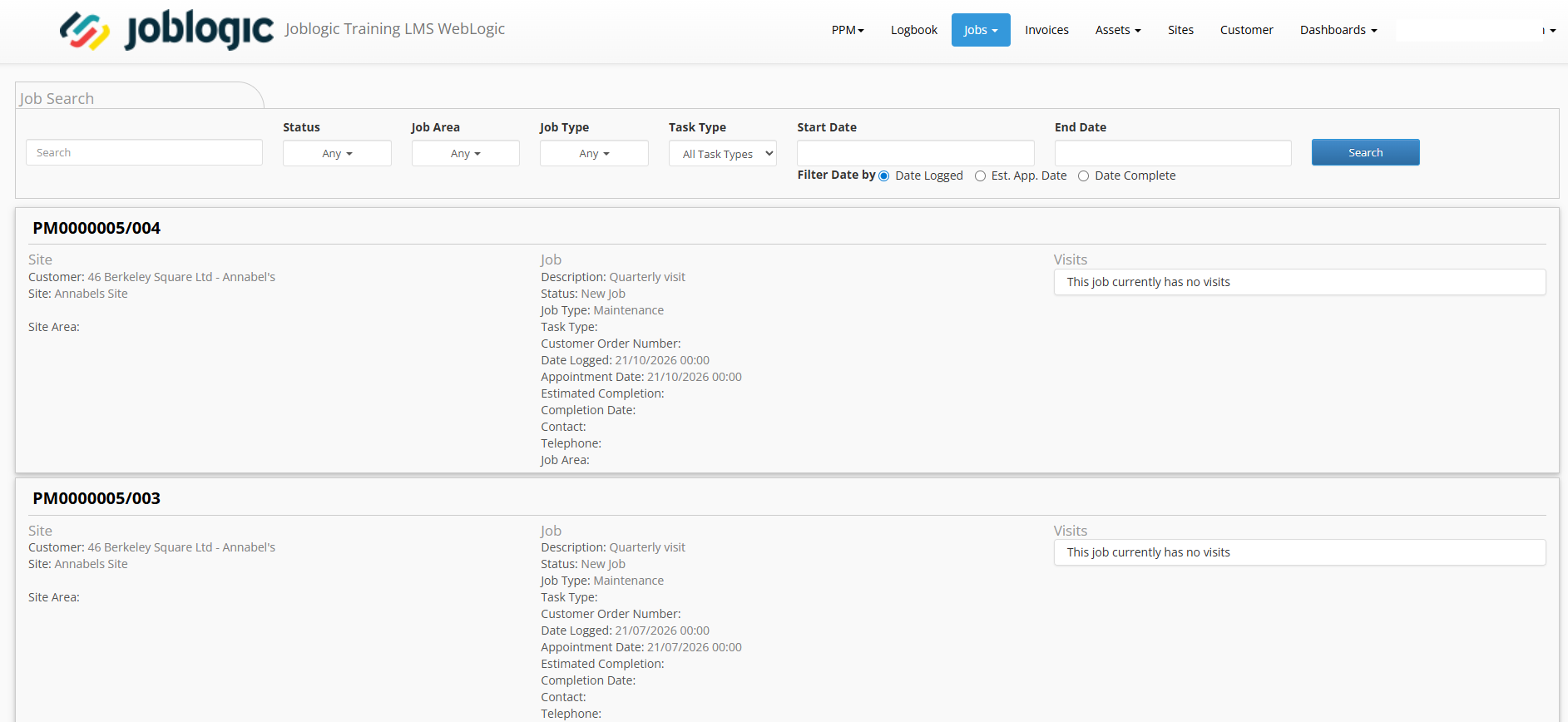1568x722 pixels.
Task: Click the End Date field
Action: pos(1173,153)
